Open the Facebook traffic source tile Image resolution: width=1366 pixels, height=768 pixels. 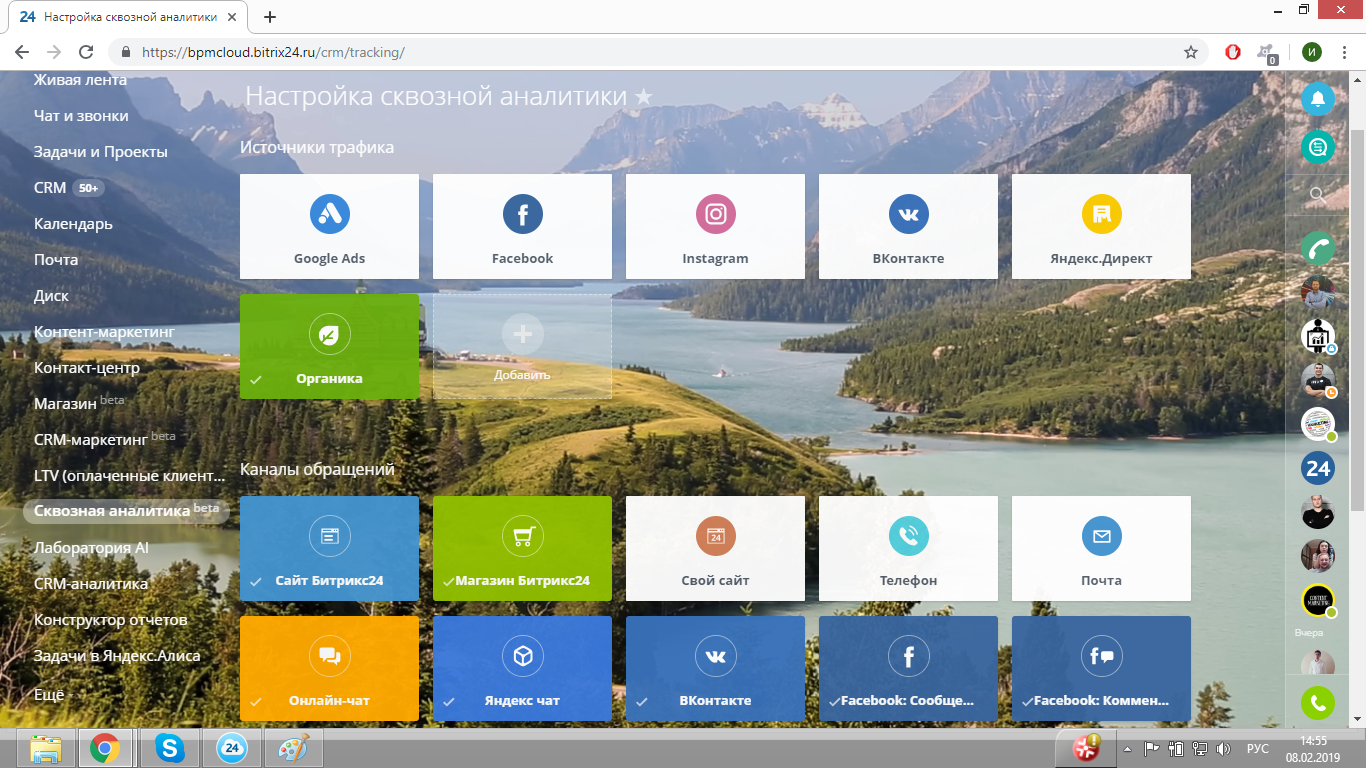click(x=522, y=226)
